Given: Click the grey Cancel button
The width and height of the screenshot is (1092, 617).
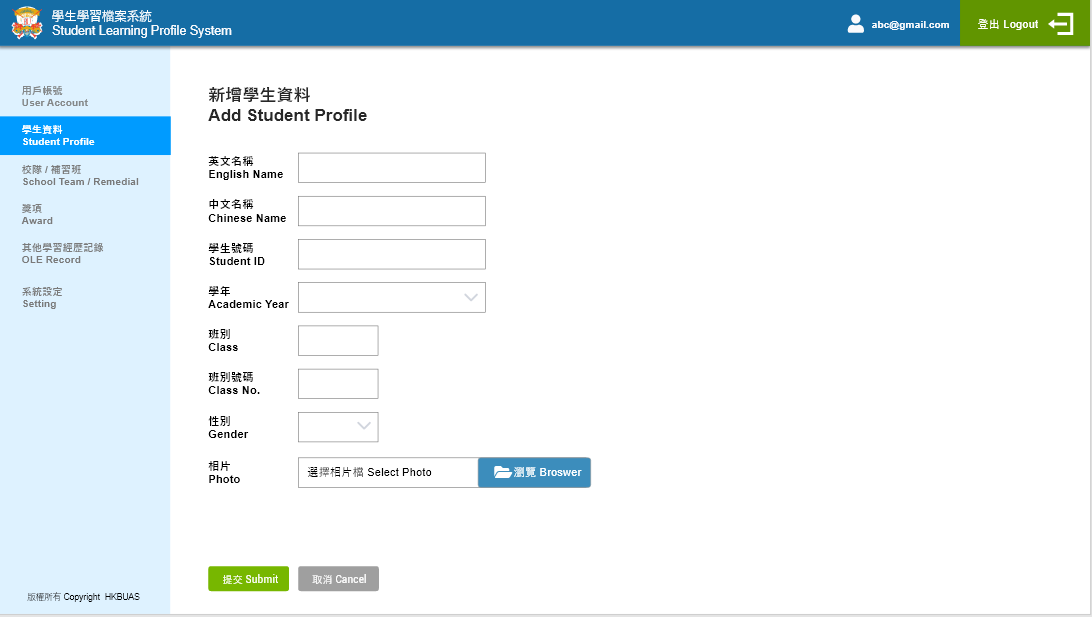Looking at the screenshot, I should click(x=338, y=579).
